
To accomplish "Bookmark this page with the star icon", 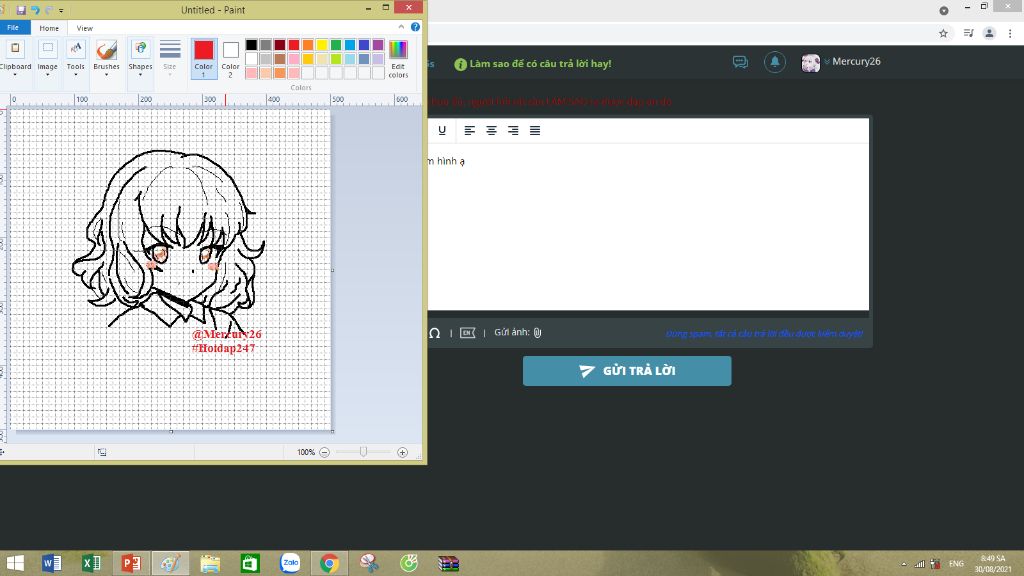I will [943, 33].
